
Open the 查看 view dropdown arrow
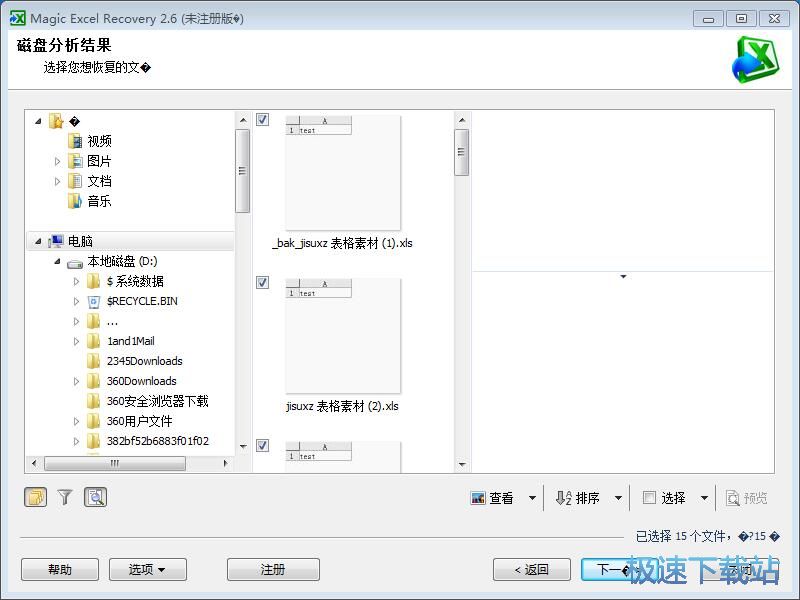tap(532, 498)
